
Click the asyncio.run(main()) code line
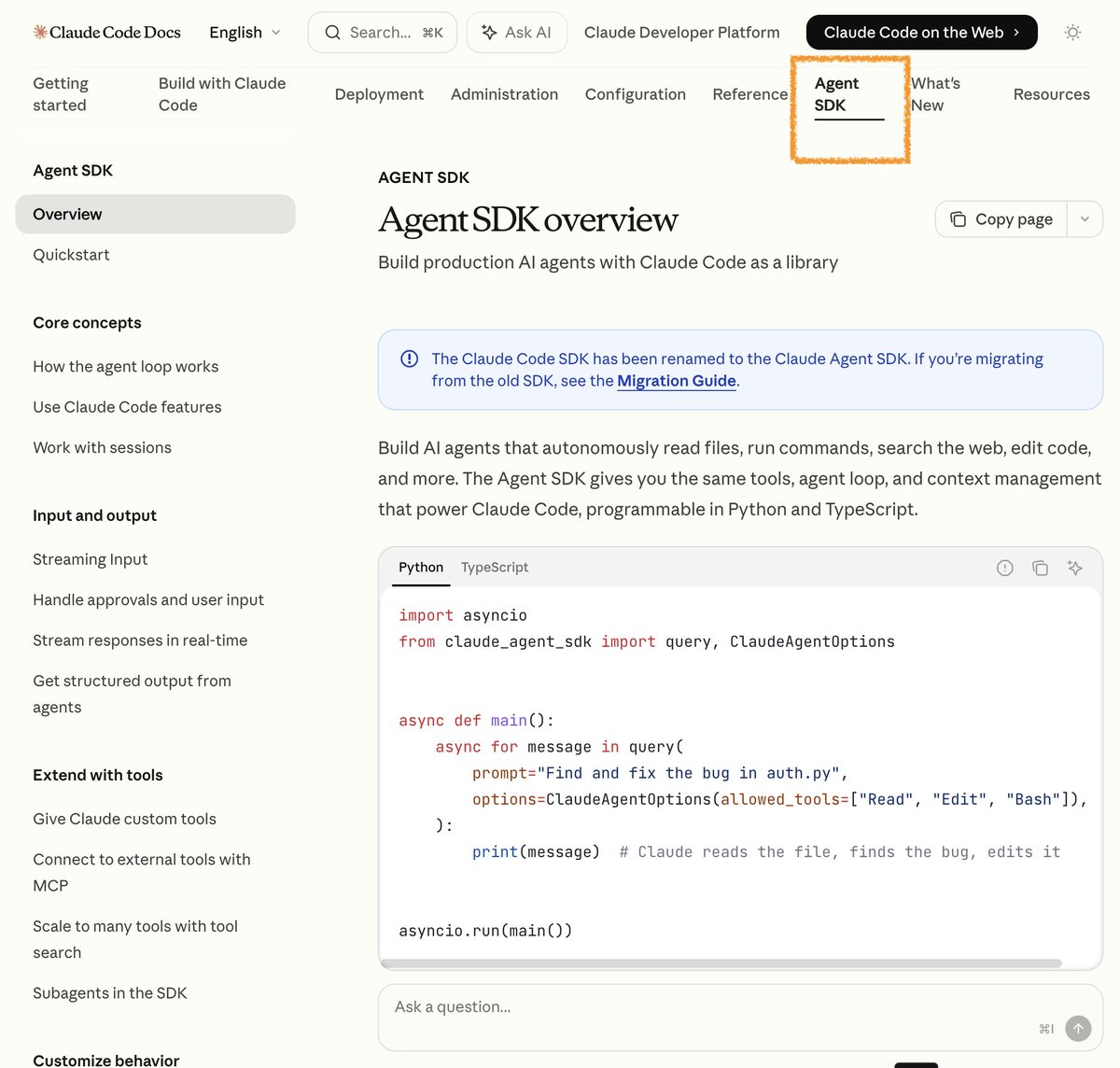[485, 931]
